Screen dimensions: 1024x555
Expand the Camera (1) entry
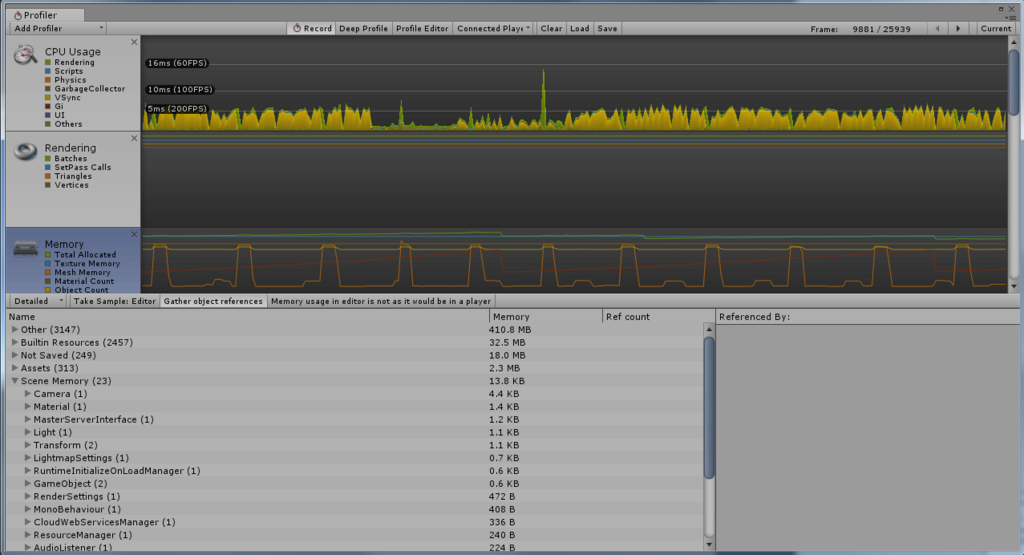[27, 394]
